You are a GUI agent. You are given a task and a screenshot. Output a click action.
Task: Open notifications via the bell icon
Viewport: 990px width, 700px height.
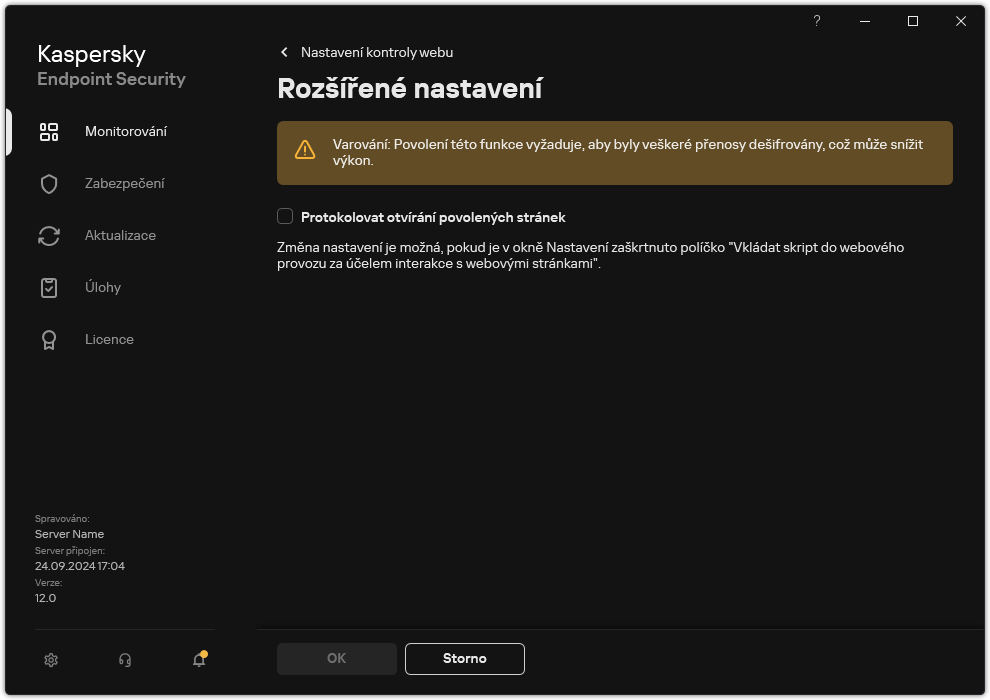(198, 660)
